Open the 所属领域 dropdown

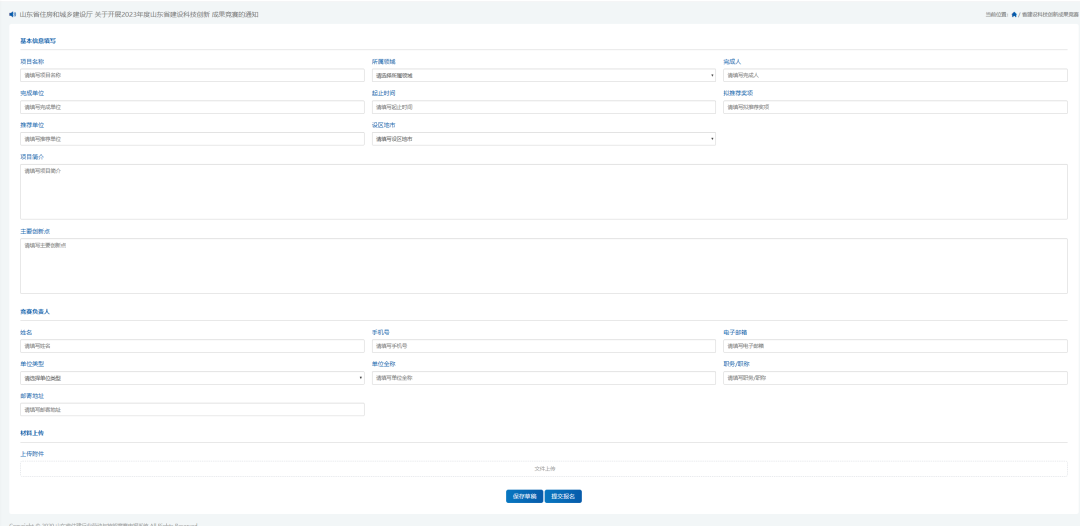tap(544, 75)
